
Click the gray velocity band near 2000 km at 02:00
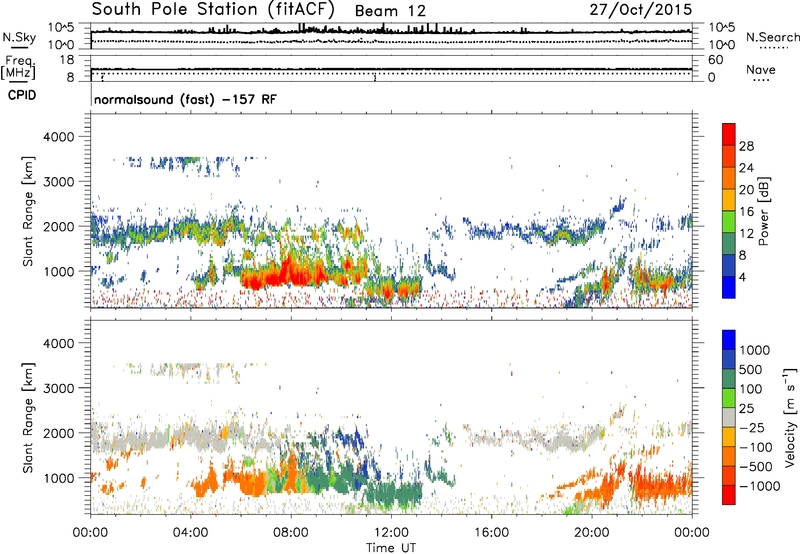(x=140, y=439)
